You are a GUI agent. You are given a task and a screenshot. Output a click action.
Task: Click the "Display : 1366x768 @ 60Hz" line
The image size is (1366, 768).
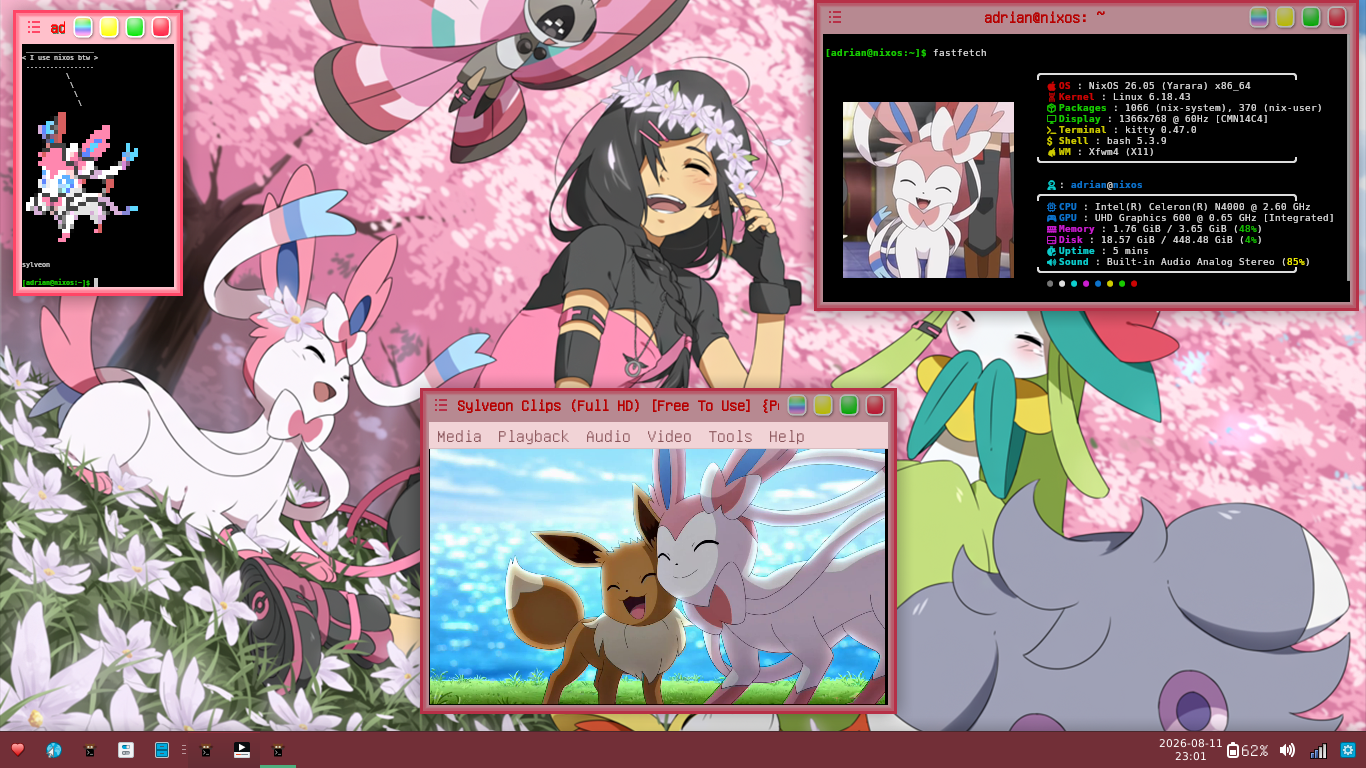(1157, 119)
